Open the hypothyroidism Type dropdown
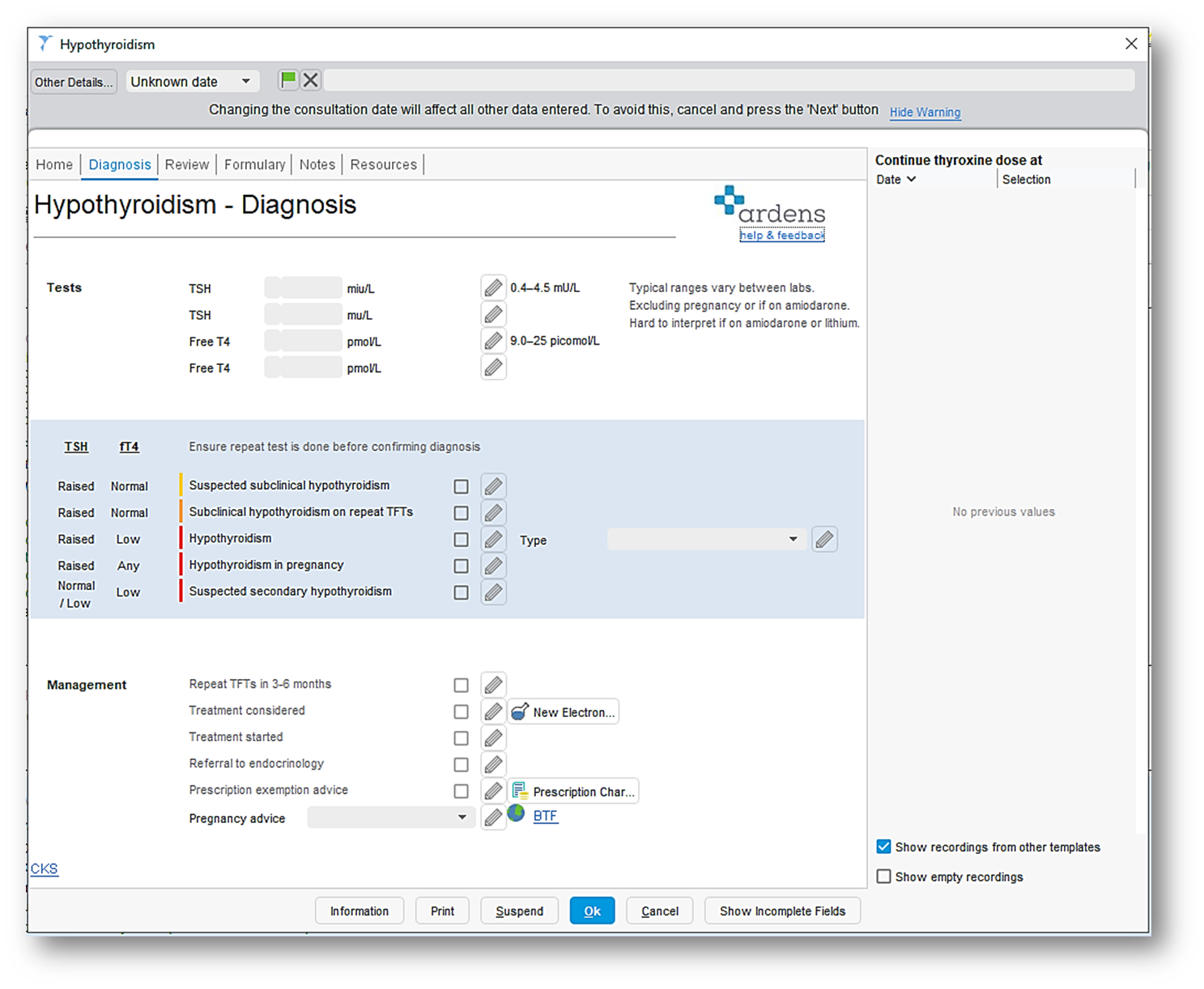The image size is (1204, 989). coord(706,540)
